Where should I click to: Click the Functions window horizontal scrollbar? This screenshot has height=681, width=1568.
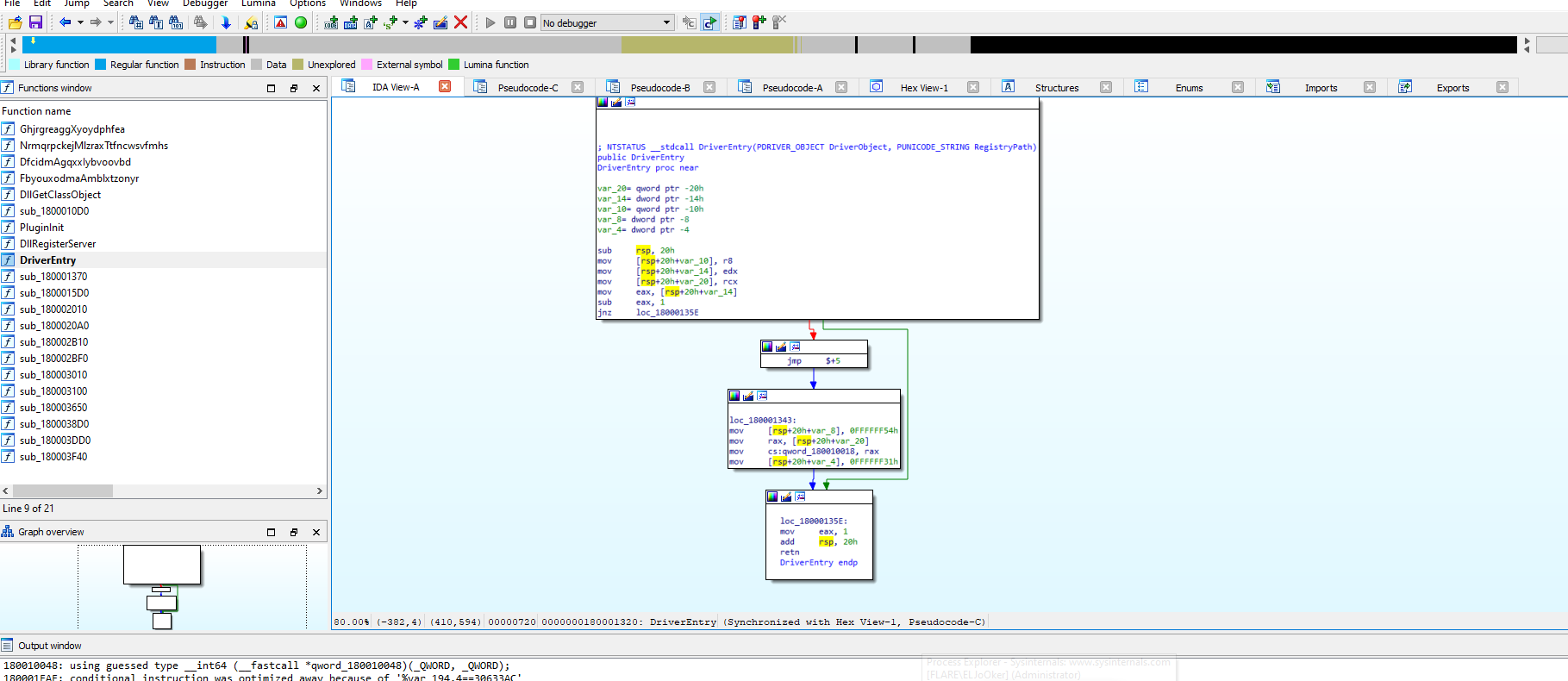(62, 490)
